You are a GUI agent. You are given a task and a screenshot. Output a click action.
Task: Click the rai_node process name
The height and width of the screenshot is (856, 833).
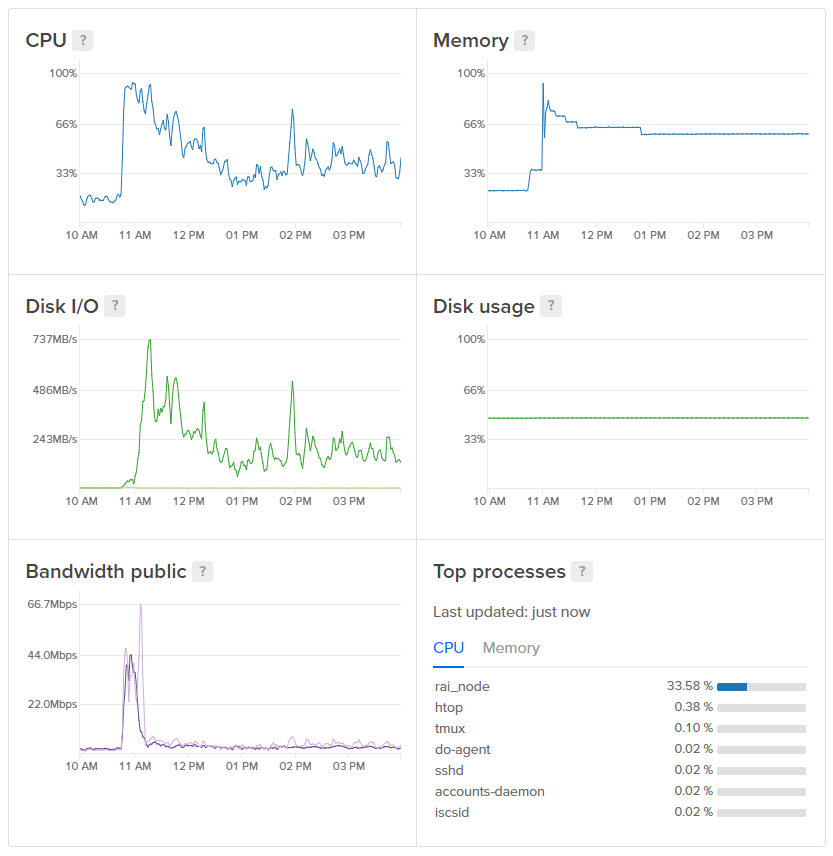click(x=462, y=686)
